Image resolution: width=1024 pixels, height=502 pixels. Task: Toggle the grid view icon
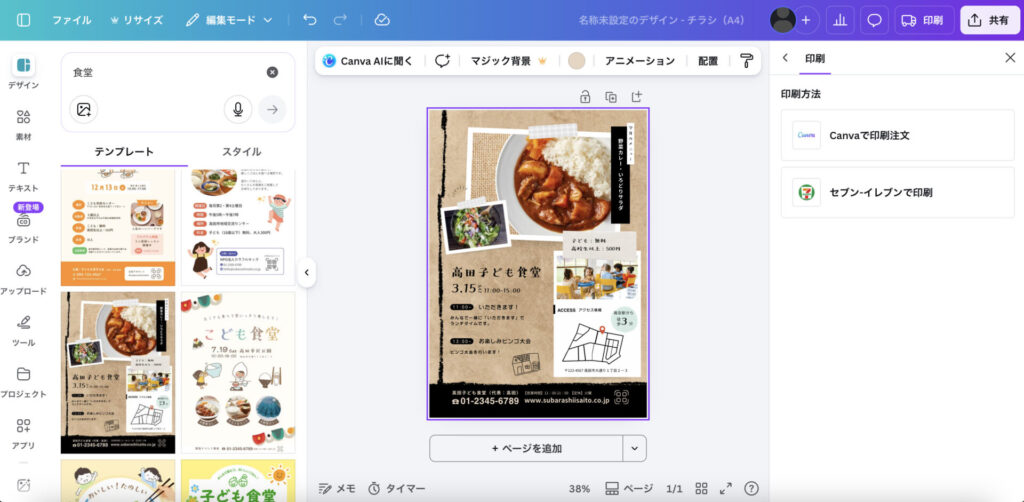point(703,488)
